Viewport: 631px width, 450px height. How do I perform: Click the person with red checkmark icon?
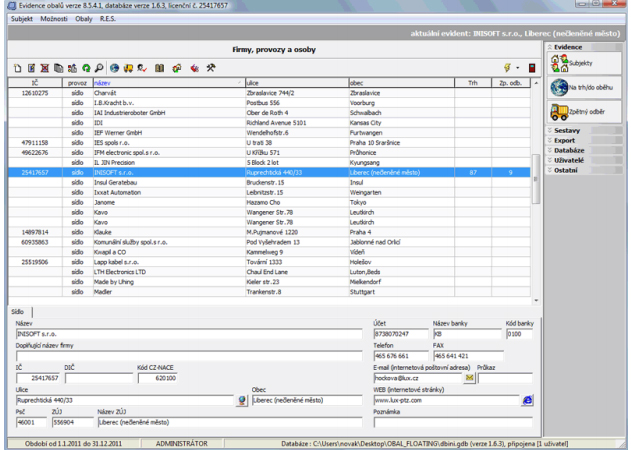tap(142, 68)
